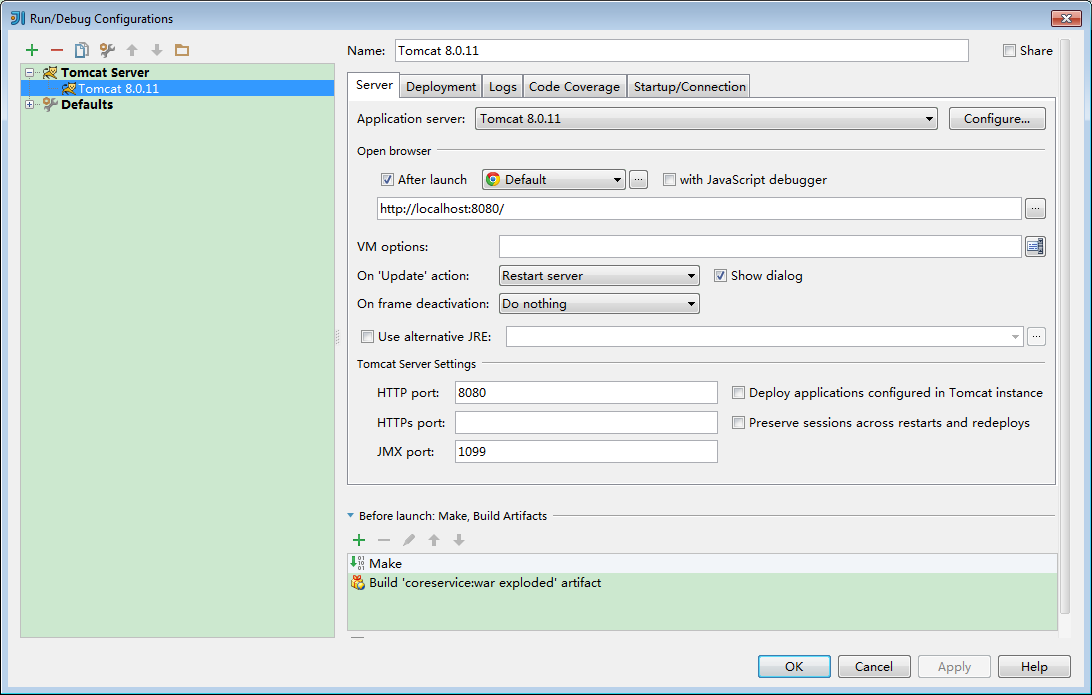Select Build 'coreservice:war exploded' artifact task
The height and width of the screenshot is (695, 1092).
click(702, 582)
